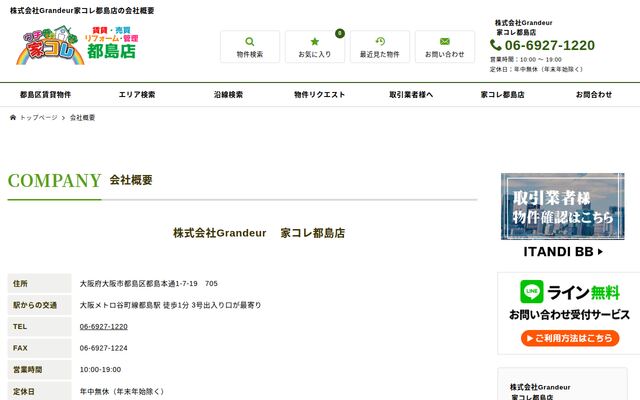Click ご利用方法はこちら orange button
The height and width of the screenshot is (400, 640).
pos(570,338)
